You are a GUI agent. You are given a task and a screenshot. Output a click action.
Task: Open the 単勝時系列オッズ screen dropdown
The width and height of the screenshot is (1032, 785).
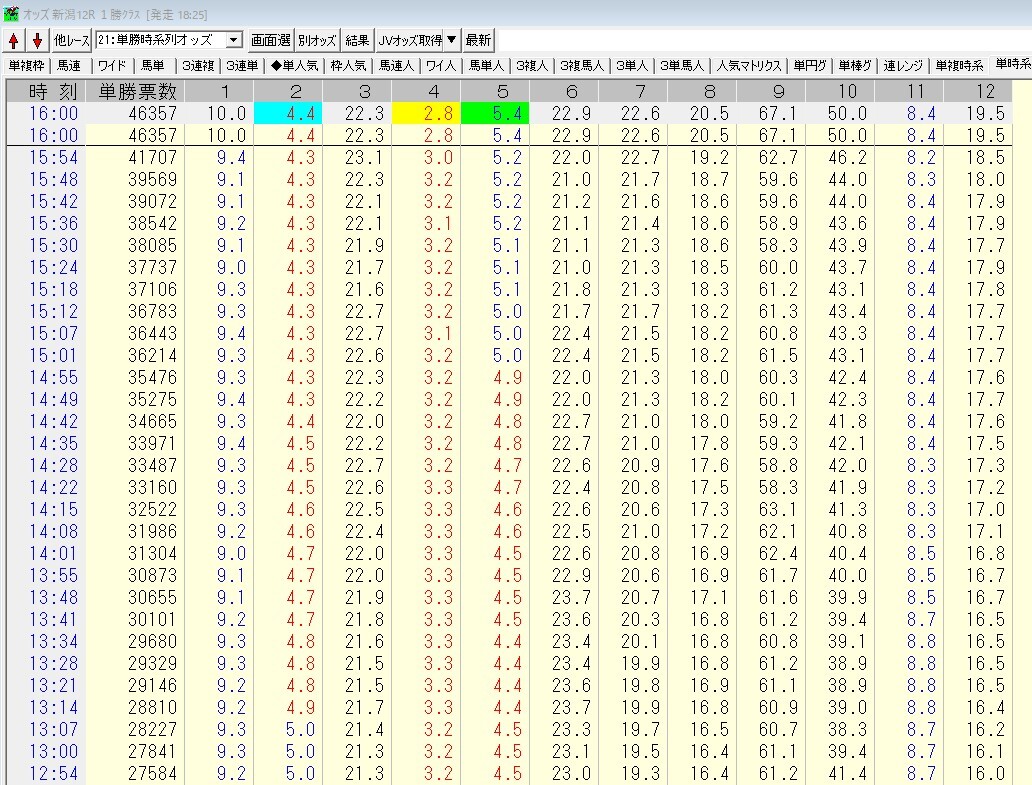click(x=234, y=40)
